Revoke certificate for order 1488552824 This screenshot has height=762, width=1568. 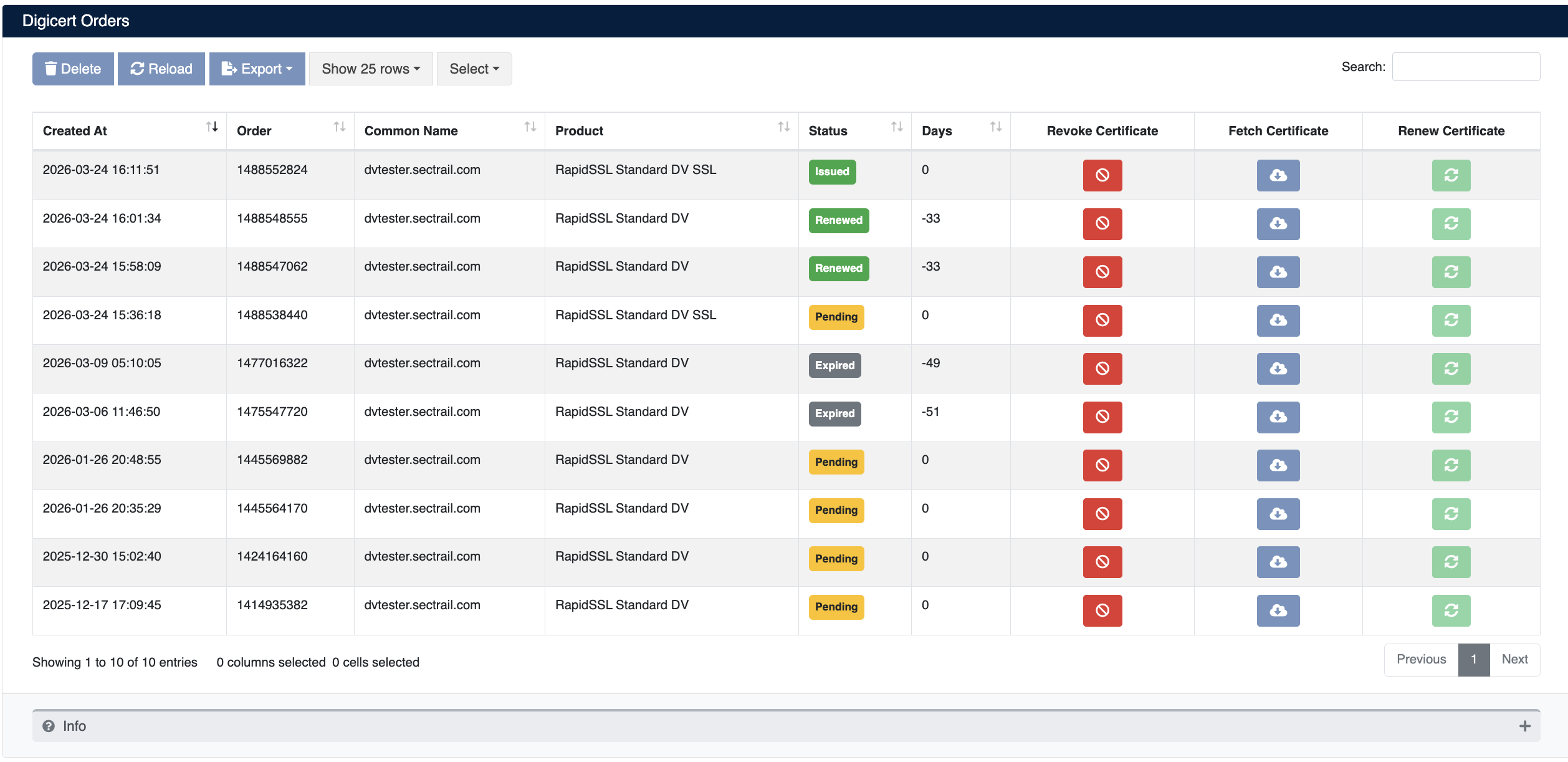[1102, 175]
